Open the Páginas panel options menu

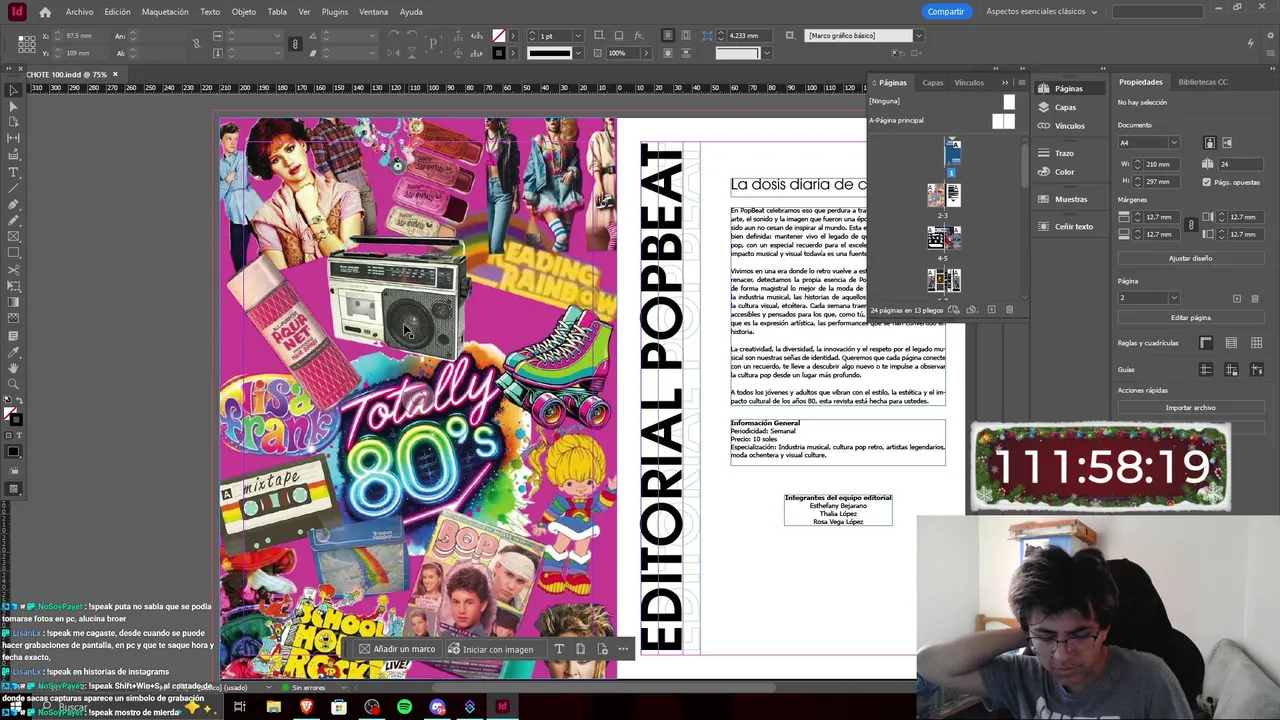coord(1021,83)
